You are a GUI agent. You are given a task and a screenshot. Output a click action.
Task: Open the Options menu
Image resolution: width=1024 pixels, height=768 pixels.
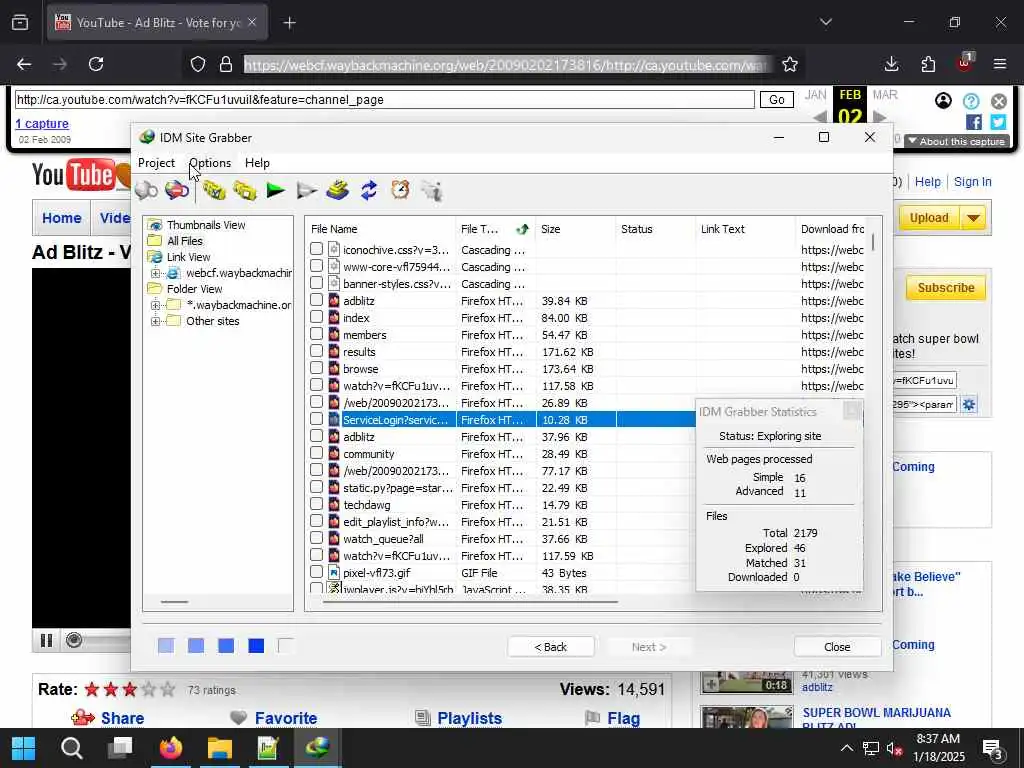tap(210, 163)
